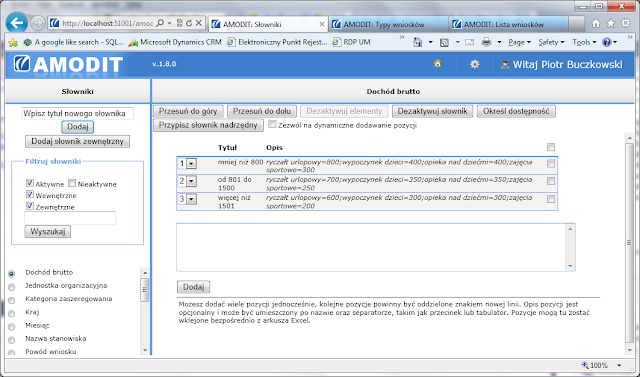
Task: Open the zoom level dropdown arrow
Action: coord(619,365)
